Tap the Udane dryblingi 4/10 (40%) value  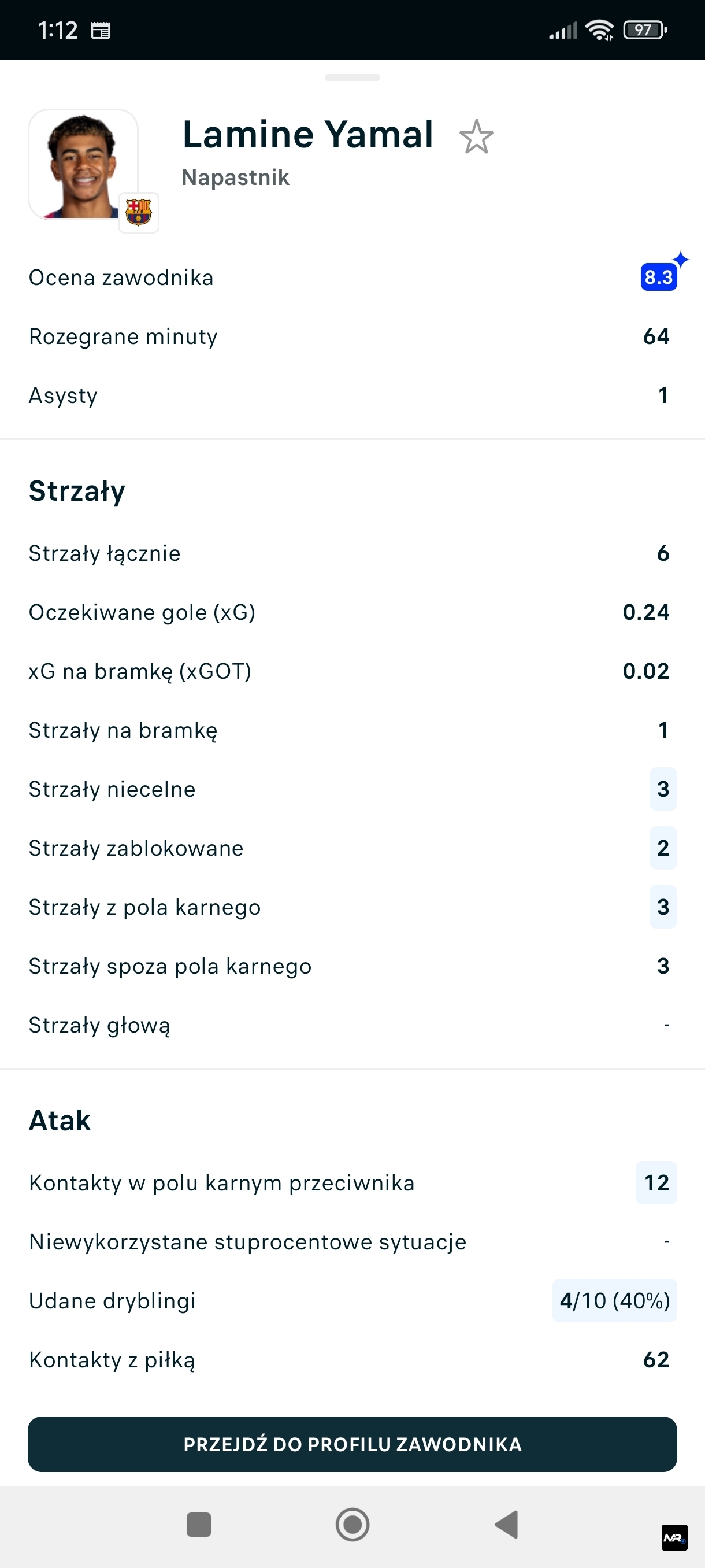point(614,1301)
